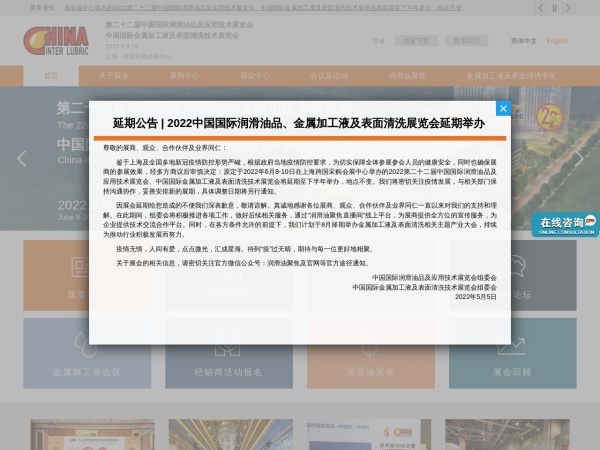Click the 联系我们 button
600x450 pixels.
(x=466, y=41)
